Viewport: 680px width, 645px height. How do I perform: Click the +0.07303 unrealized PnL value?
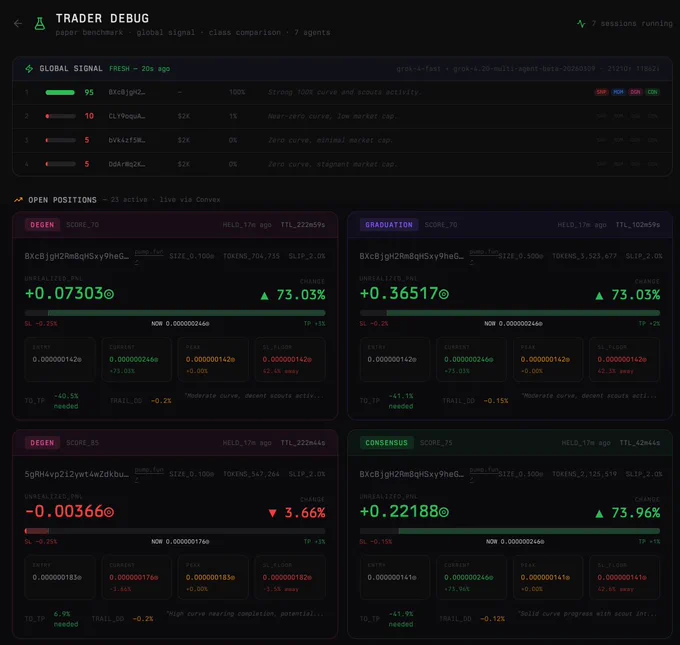click(69, 294)
